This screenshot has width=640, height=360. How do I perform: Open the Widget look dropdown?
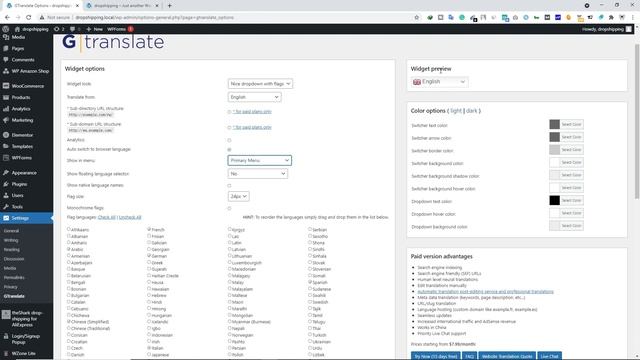260,84
